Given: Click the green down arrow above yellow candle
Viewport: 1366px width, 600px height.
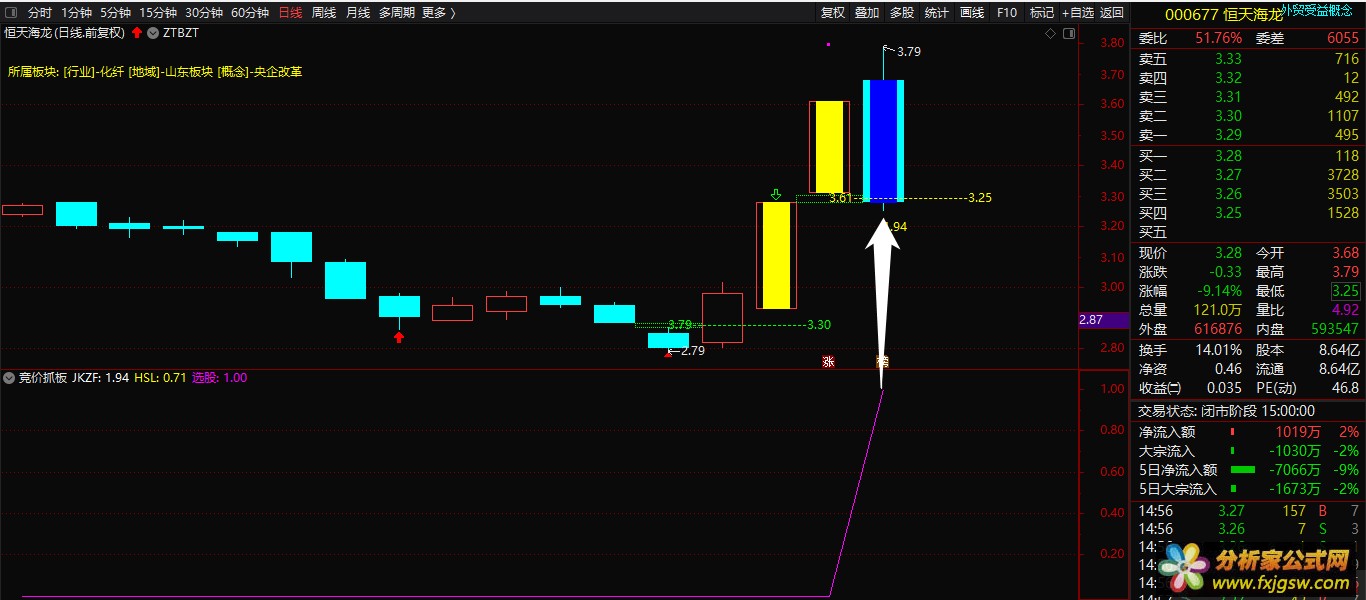Looking at the screenshot, I should tap(775, 194).
